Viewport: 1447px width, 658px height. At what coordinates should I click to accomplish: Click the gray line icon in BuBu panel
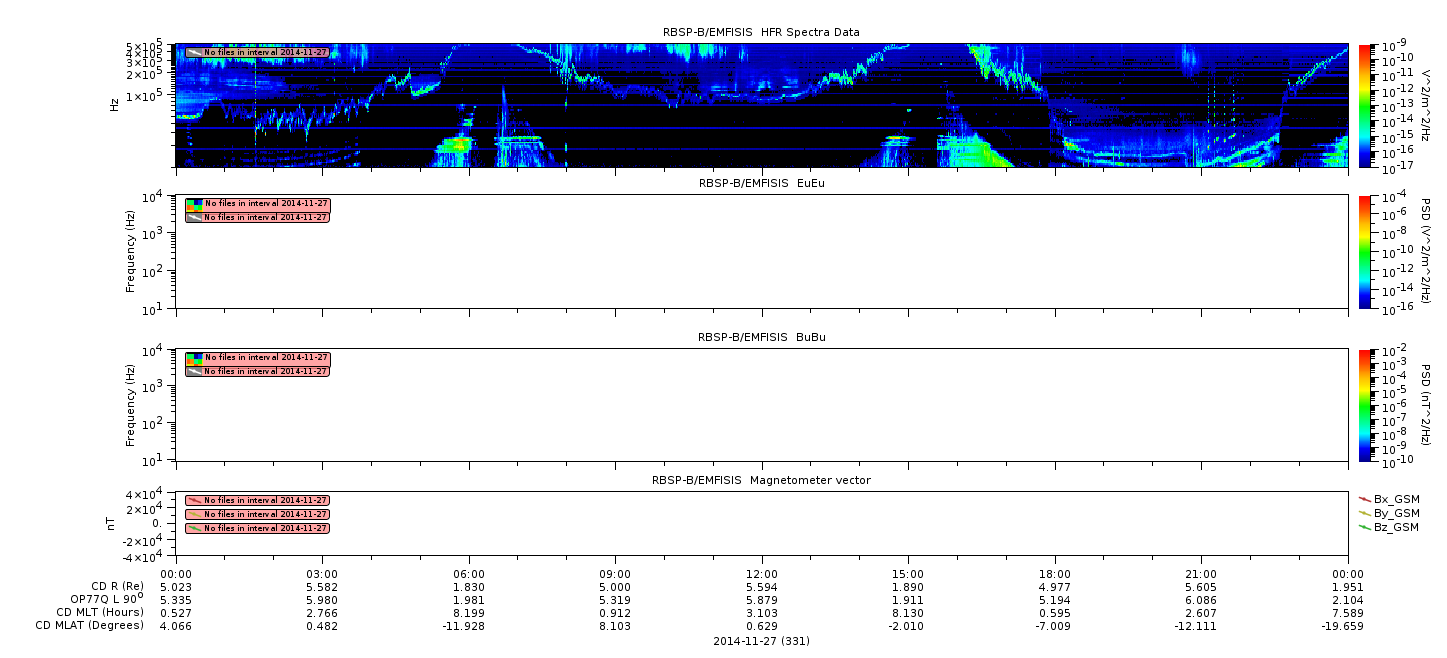[x=194, y=371]
